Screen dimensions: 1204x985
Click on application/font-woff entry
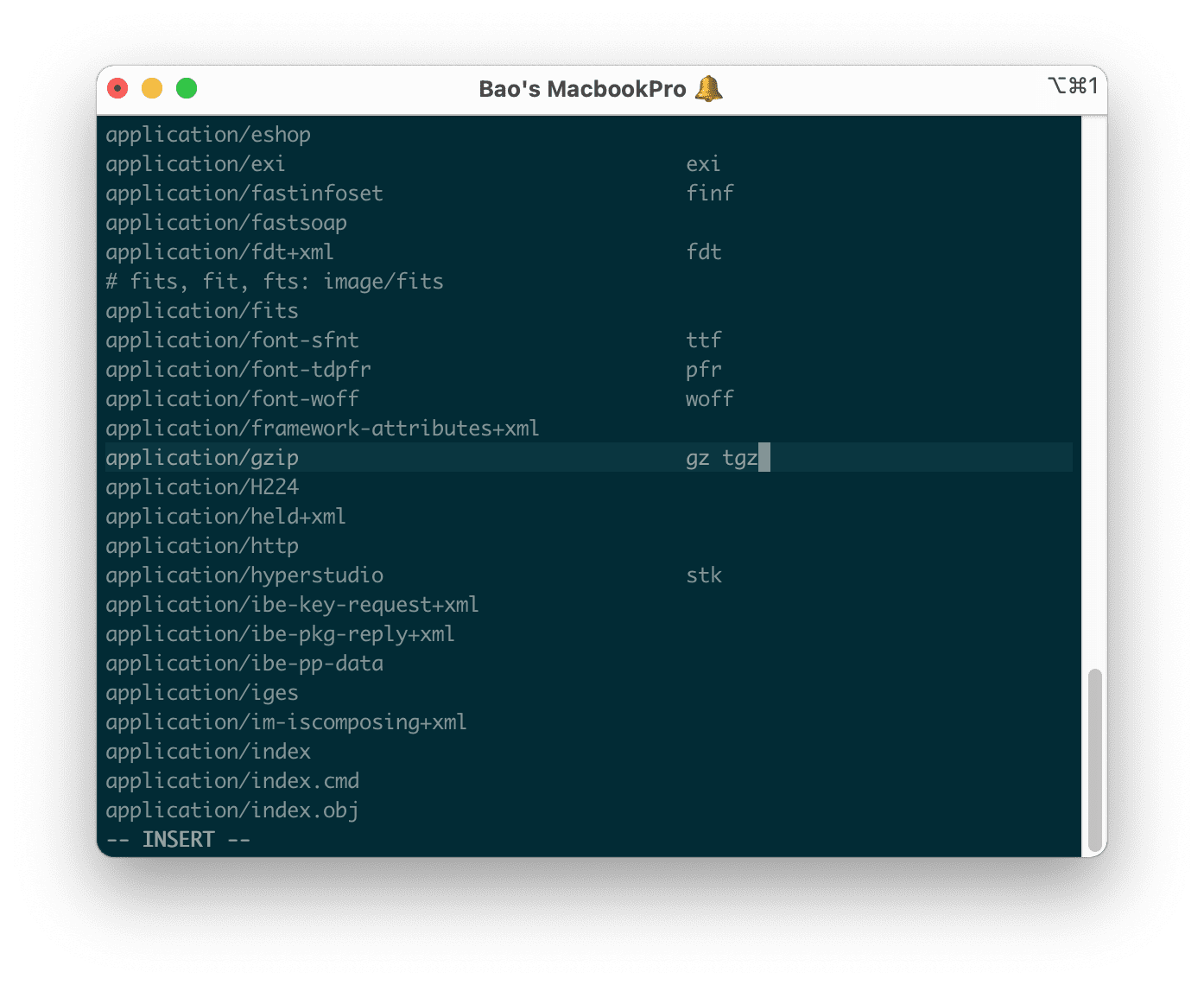[x=232, y=399]
